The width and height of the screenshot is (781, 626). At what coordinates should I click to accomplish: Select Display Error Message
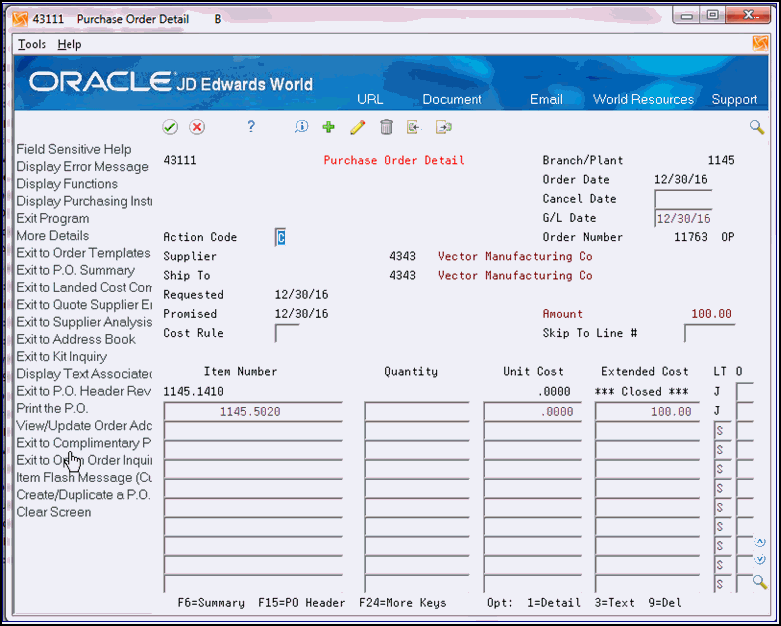tap(82, 167)
